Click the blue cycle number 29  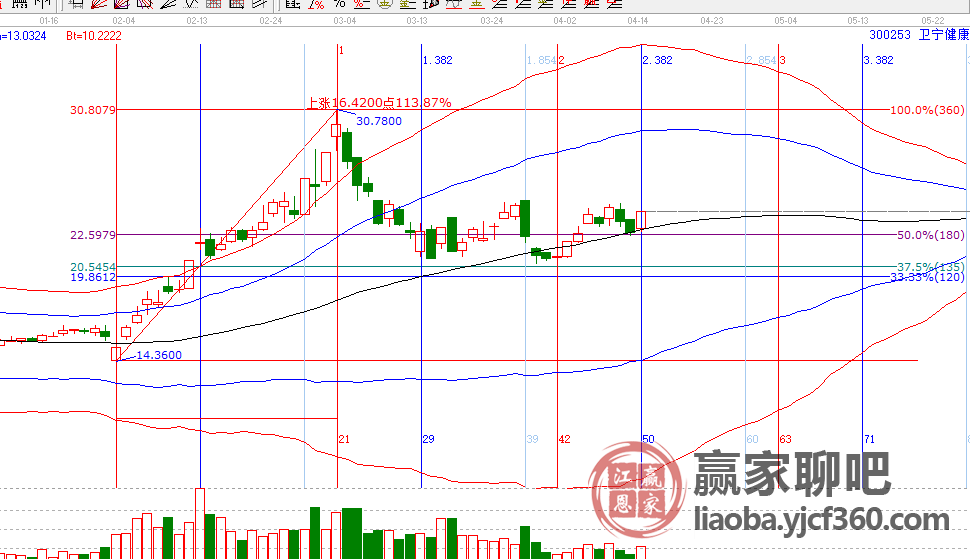429,439
